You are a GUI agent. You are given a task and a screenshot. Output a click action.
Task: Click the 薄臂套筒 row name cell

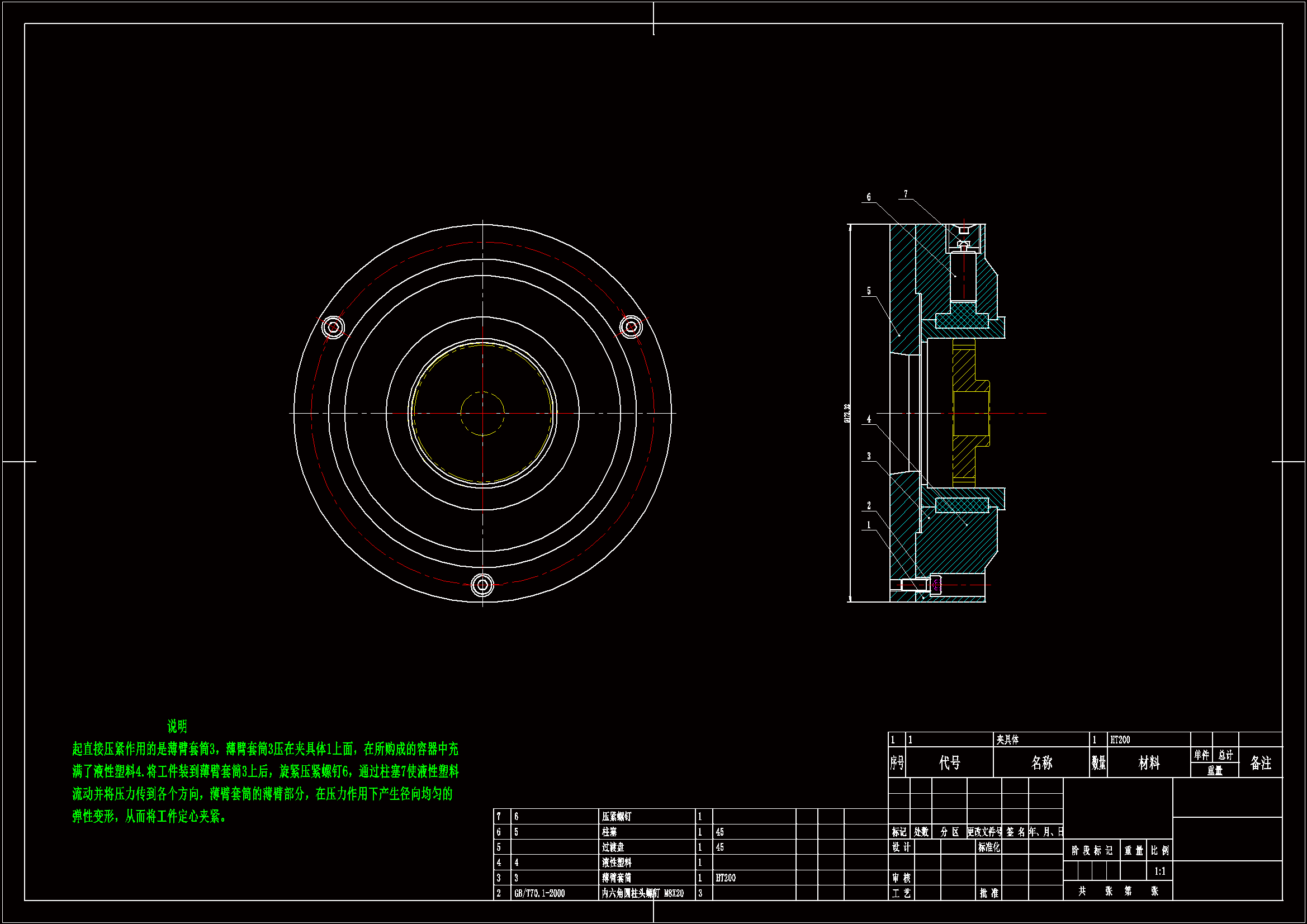[x=617, y=878]
